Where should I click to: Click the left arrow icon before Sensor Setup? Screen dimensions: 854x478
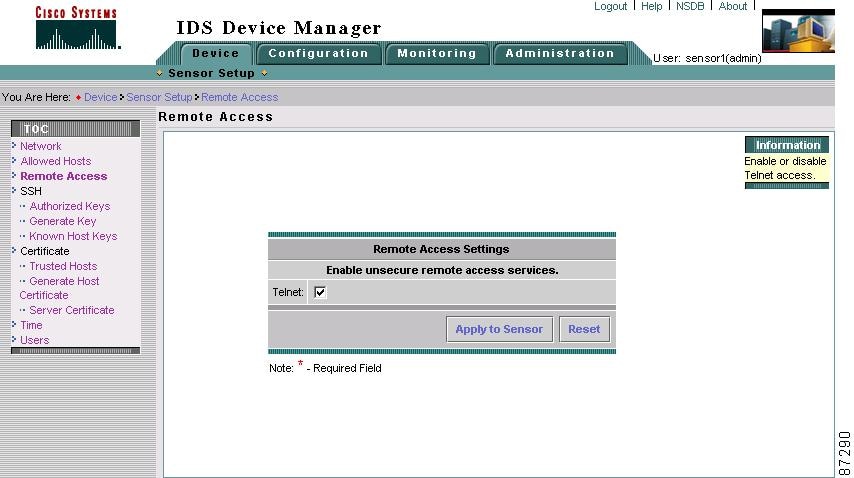(x=160, y=73)
